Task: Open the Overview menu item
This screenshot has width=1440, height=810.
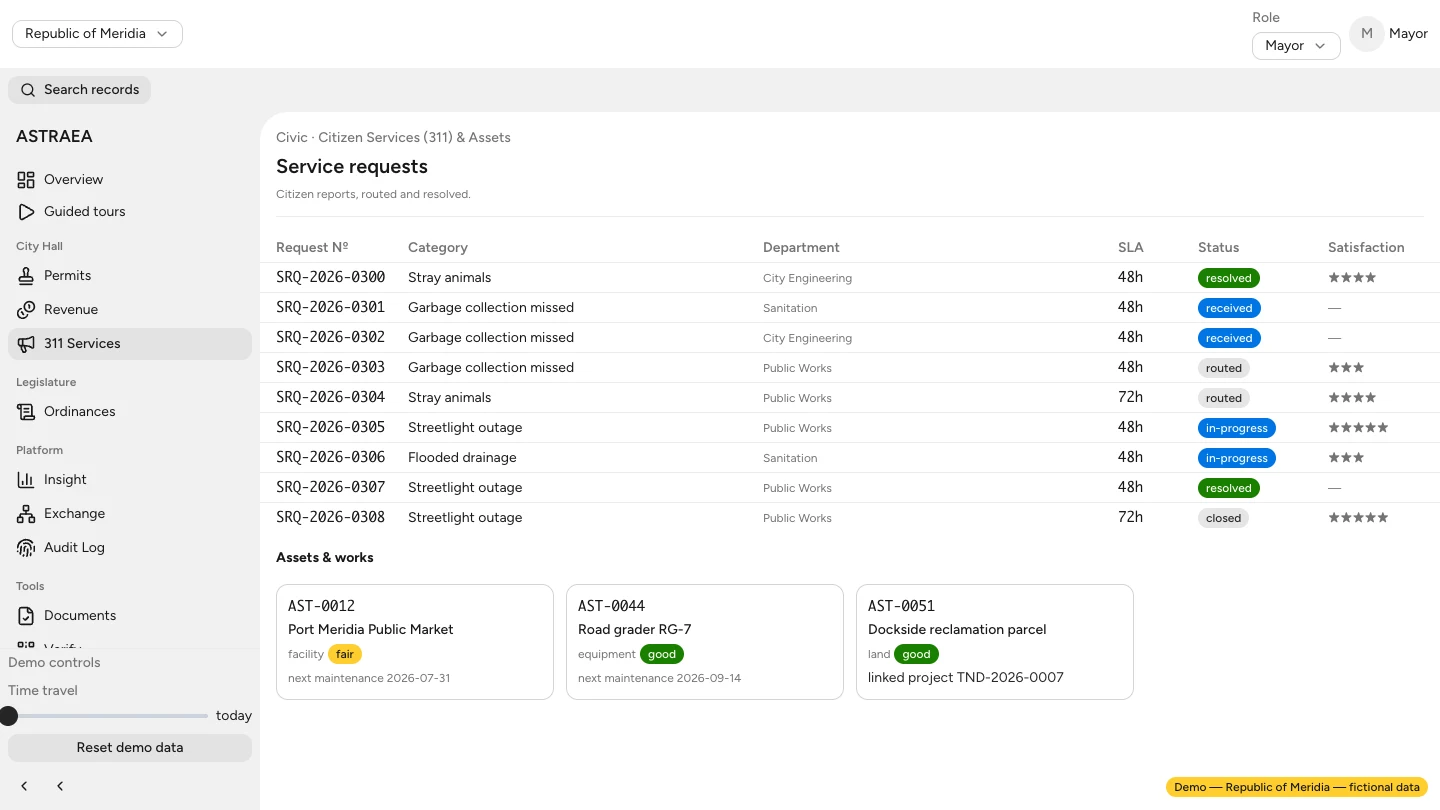Action: tap(130, 180)
